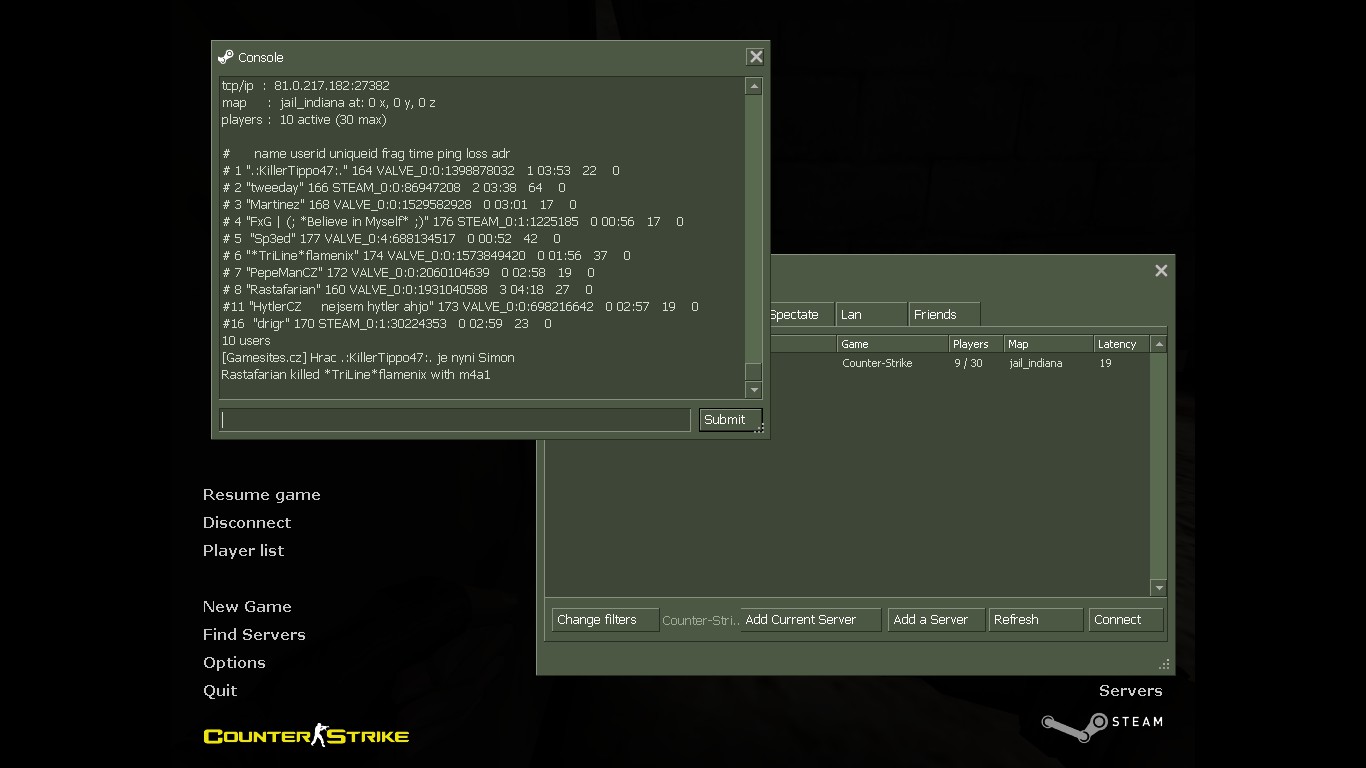Switch to the Friends tab

tap(945, 314)
